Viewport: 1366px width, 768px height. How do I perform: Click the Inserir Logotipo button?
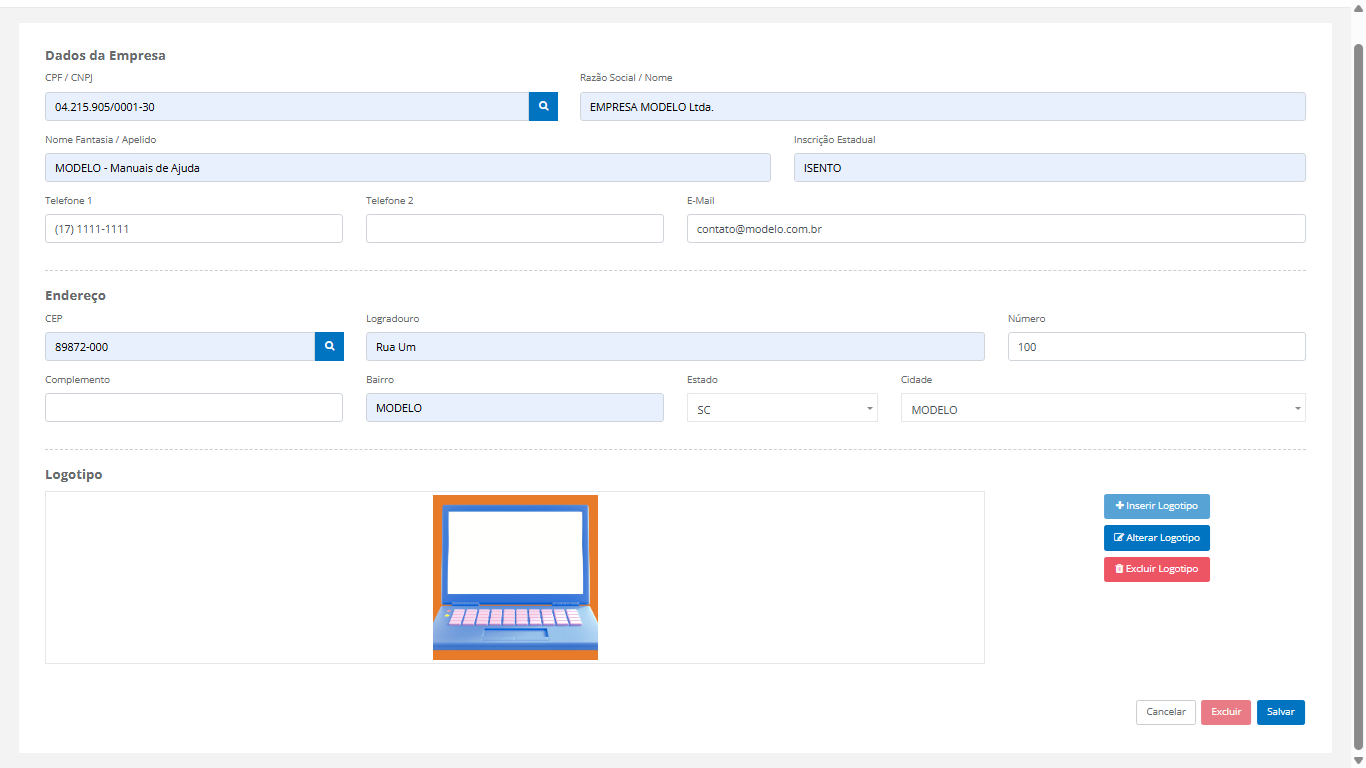(x=1156, y=506)
